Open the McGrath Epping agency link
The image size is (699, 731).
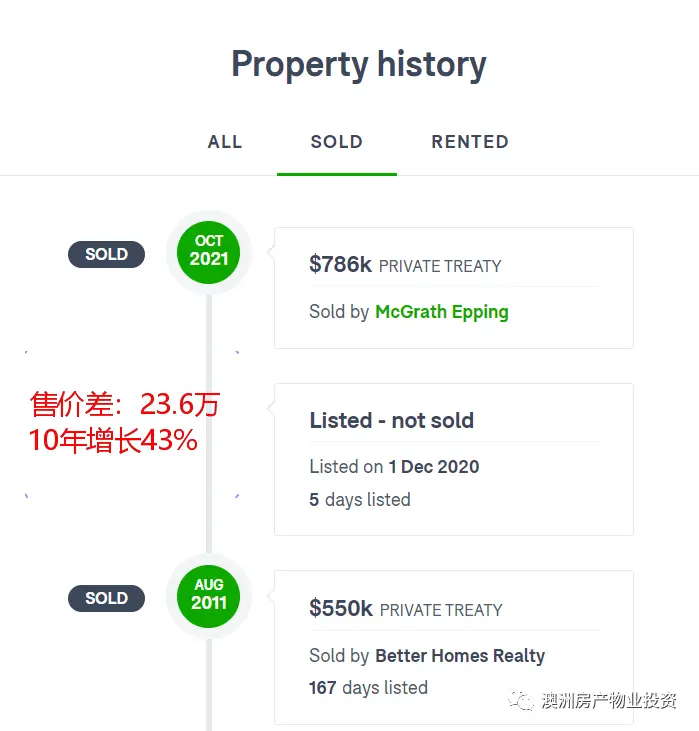[442, 312]
